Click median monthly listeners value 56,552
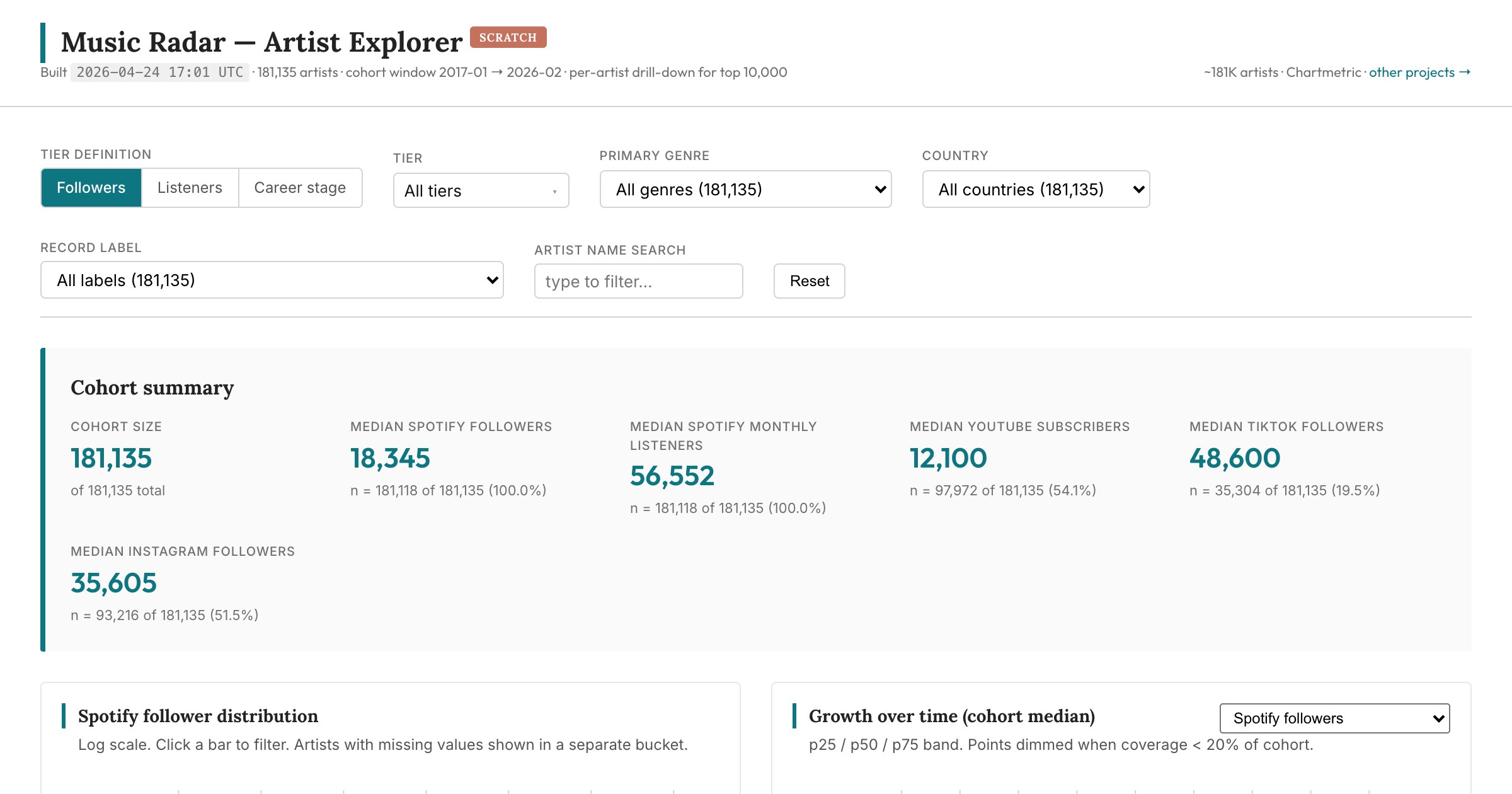This screenshot has width=1512, height=794. (x=672, y=476)
